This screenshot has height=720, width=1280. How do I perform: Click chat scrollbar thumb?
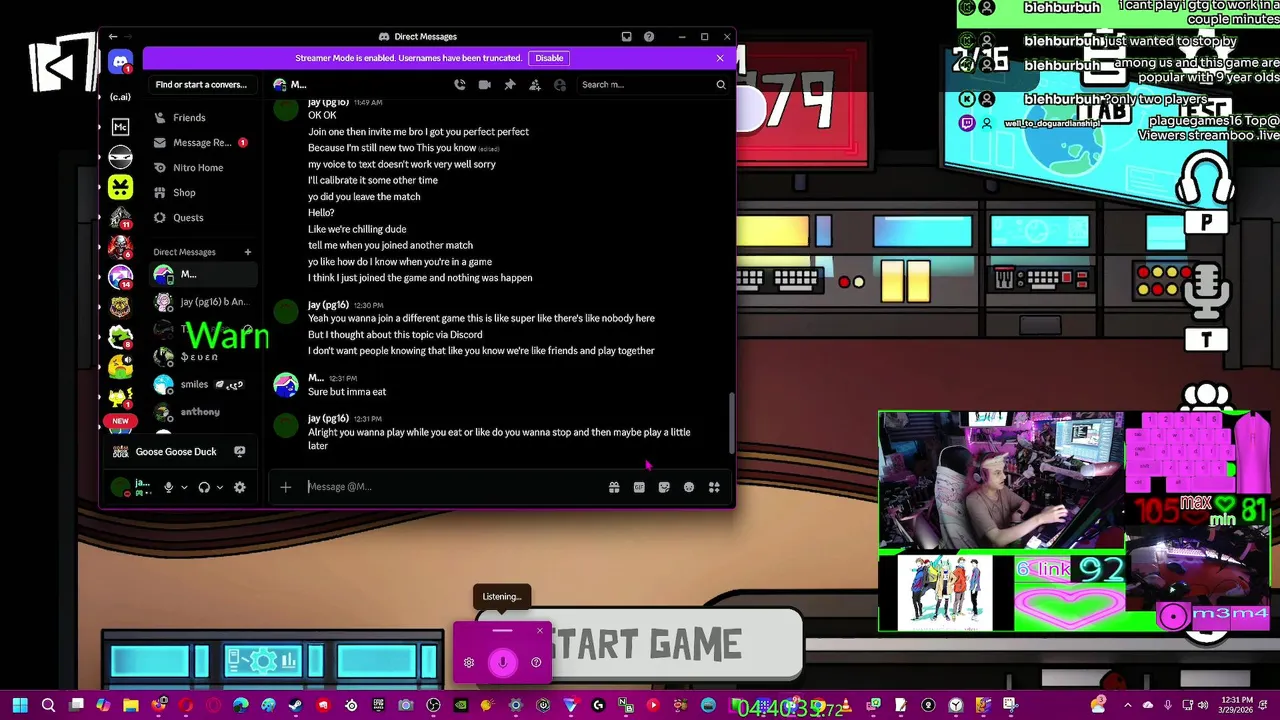click(x=731, y=422)
